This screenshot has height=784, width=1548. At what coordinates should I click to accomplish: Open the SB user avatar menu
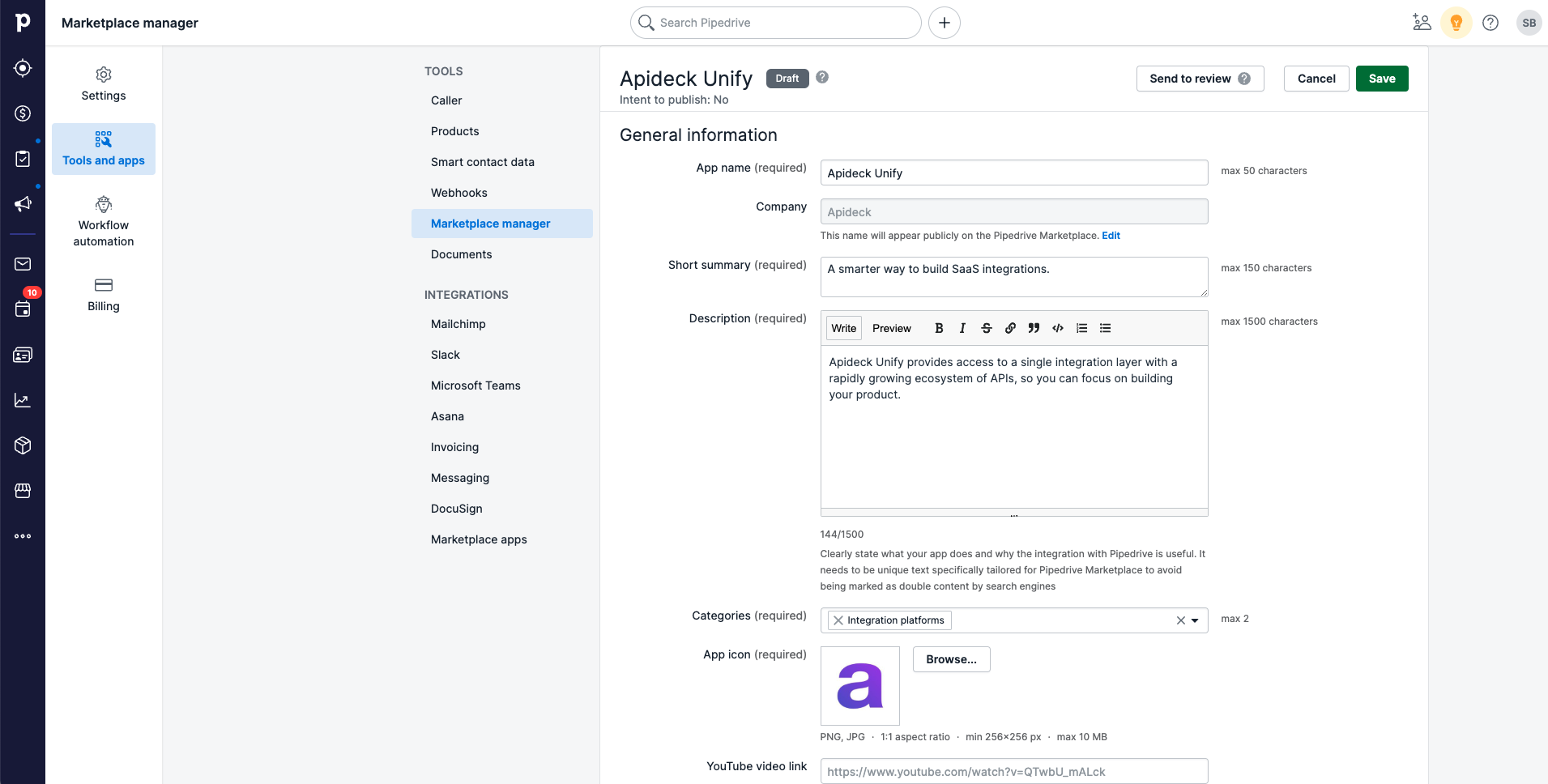coord(1529,23)
